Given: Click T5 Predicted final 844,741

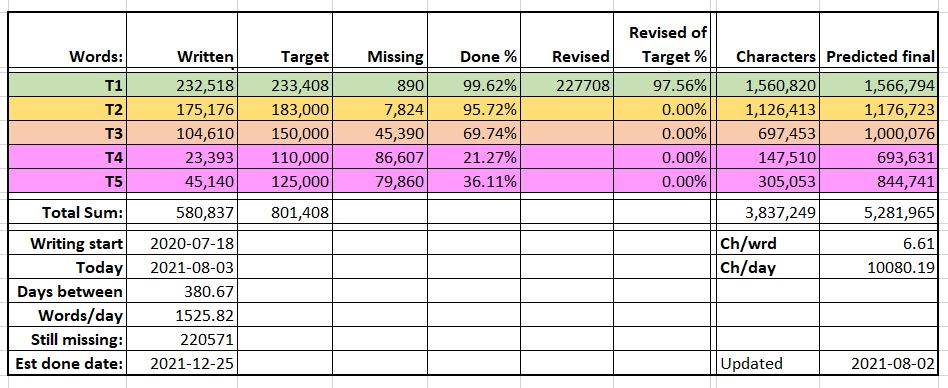Looking at the screenshot, I should coord(878,181).
